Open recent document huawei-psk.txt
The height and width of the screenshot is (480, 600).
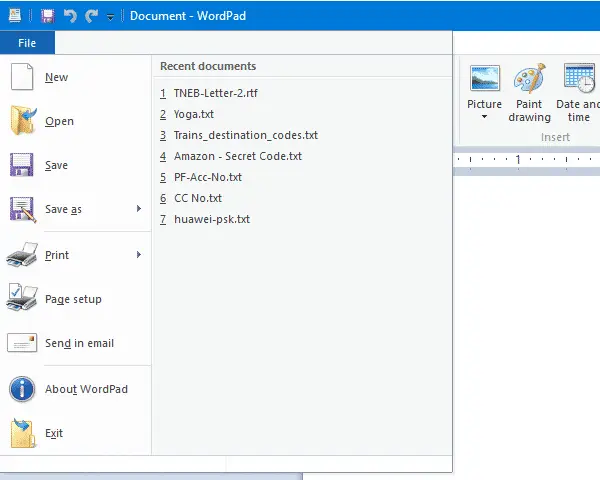(x=302, y=219)
